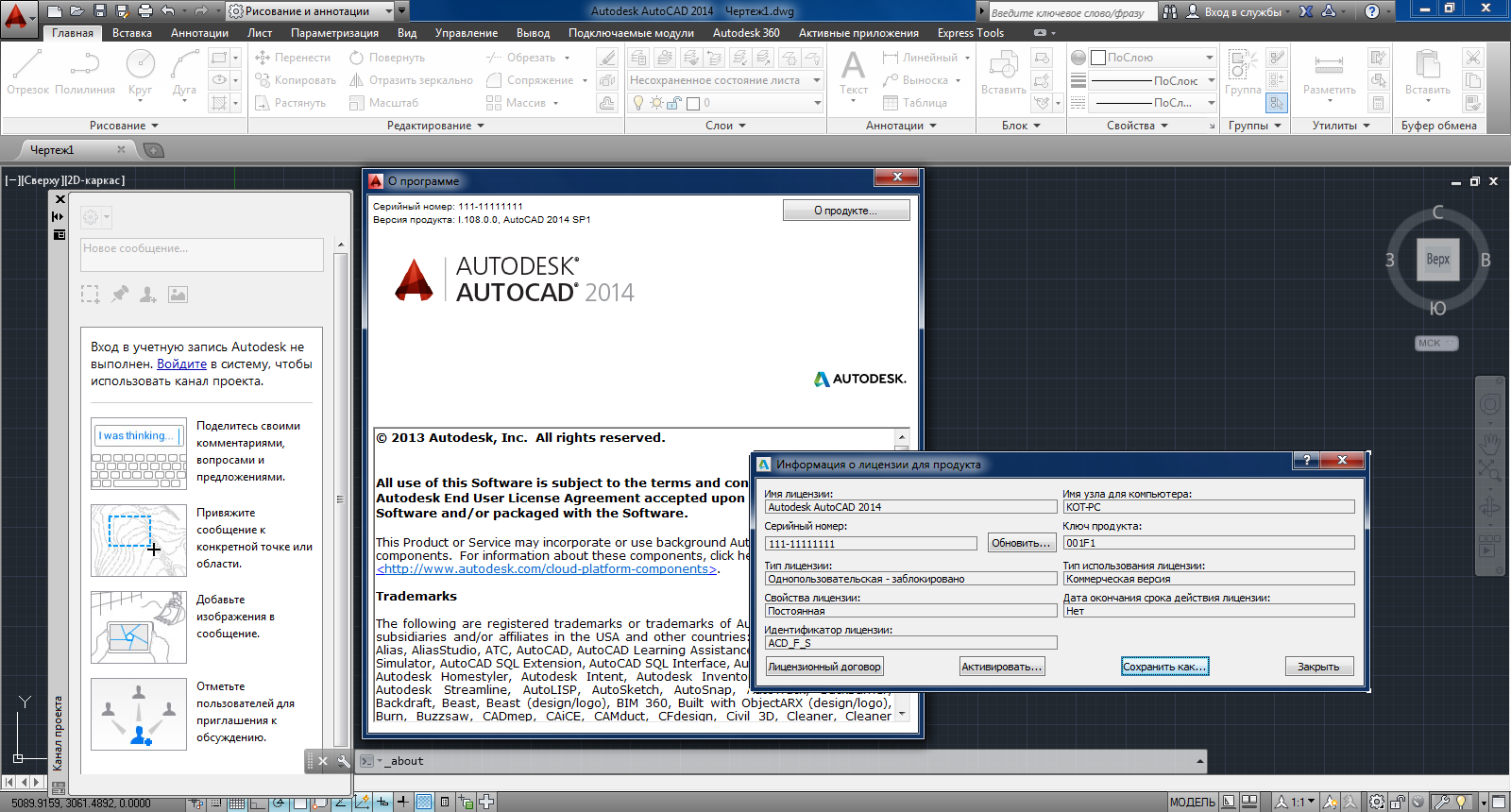1511x812 pixels.
Task: Click the Растянуть (Stretch) tool
Action: point(290,103)
